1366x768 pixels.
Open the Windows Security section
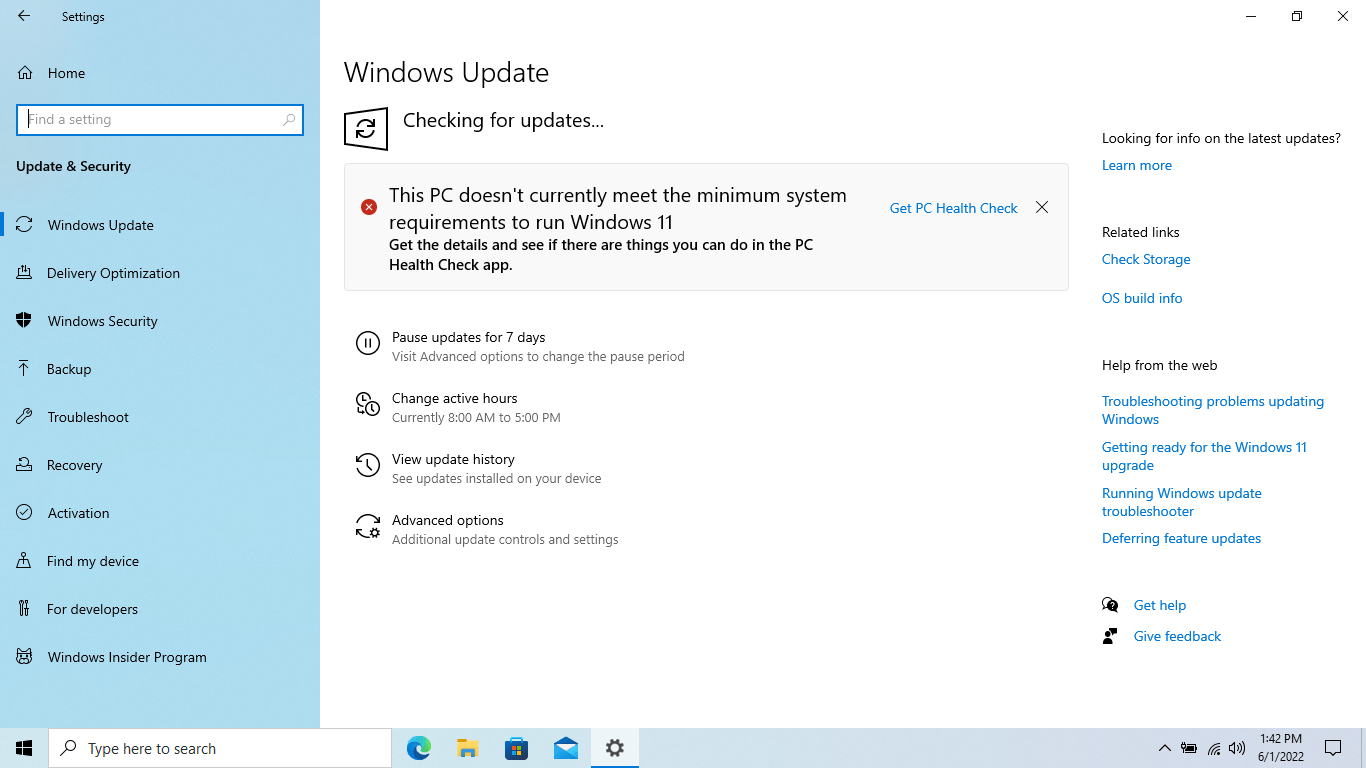tap(102, 321)
